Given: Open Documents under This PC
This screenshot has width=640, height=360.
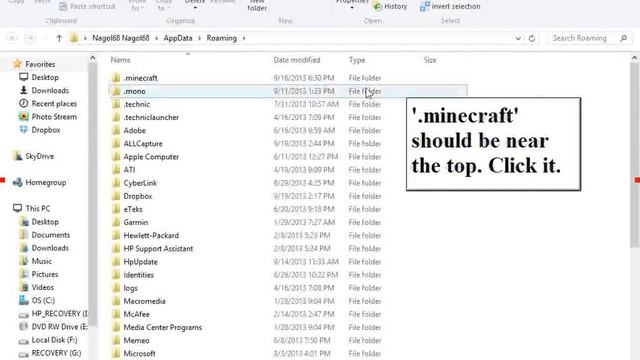Looking at the screenshot, I should pyautogui.click(x=51, y=235).
